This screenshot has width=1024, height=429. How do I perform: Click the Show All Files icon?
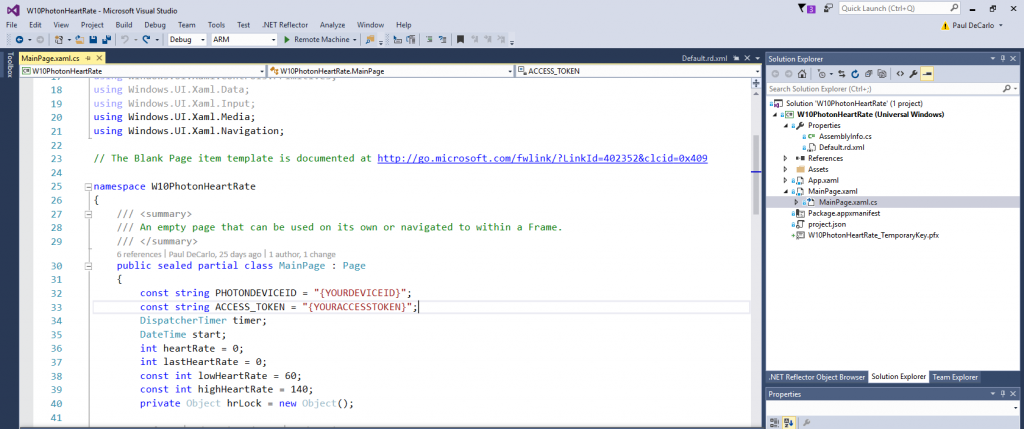point(882,74)
